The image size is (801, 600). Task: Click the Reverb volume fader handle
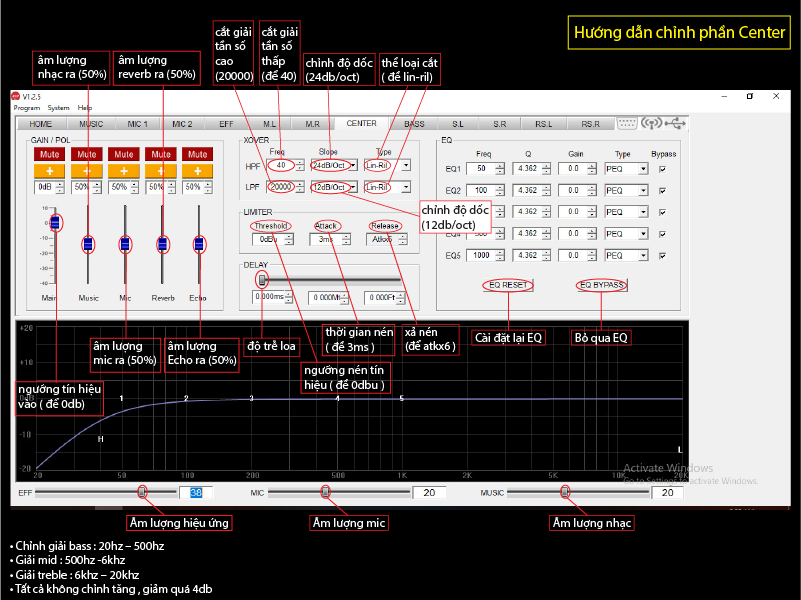click(162, 245)
